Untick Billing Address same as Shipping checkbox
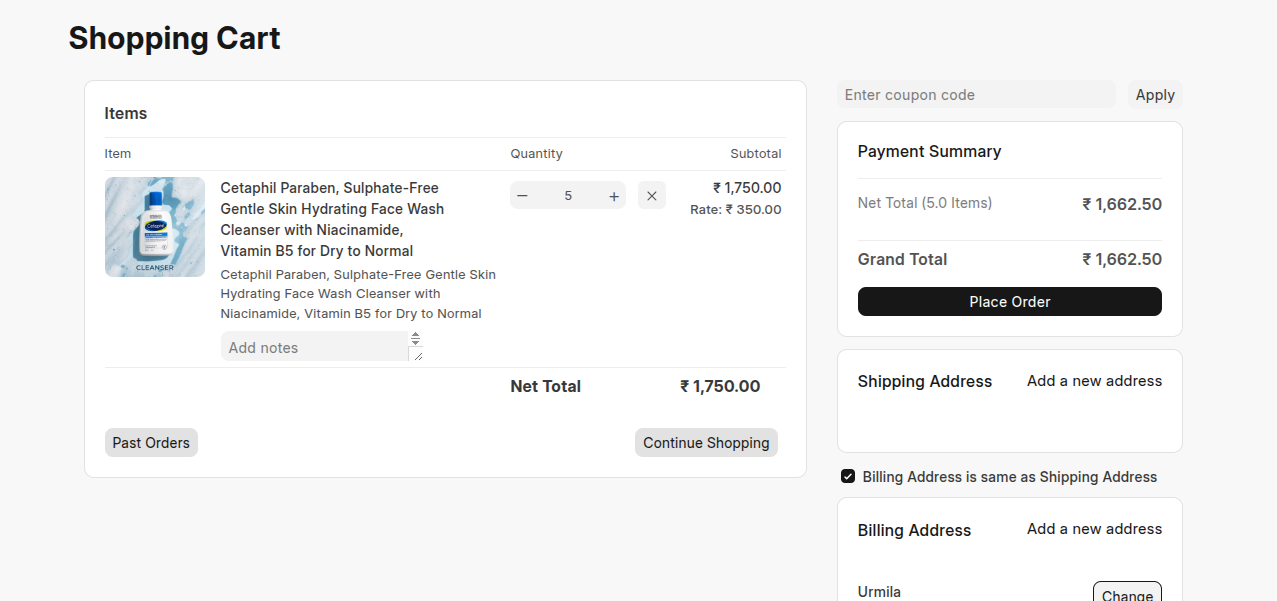1277x601 pixels. pyautogui.click(x=848, y=476)
